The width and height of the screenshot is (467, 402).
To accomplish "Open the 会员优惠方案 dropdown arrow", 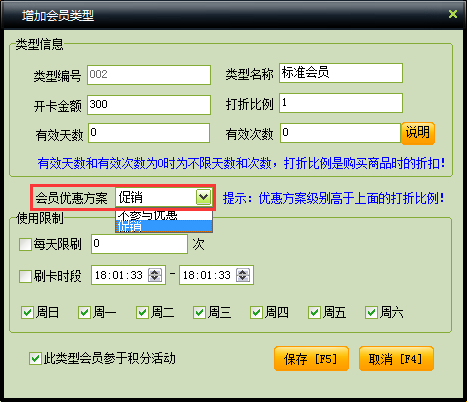I will click(203, 197).
